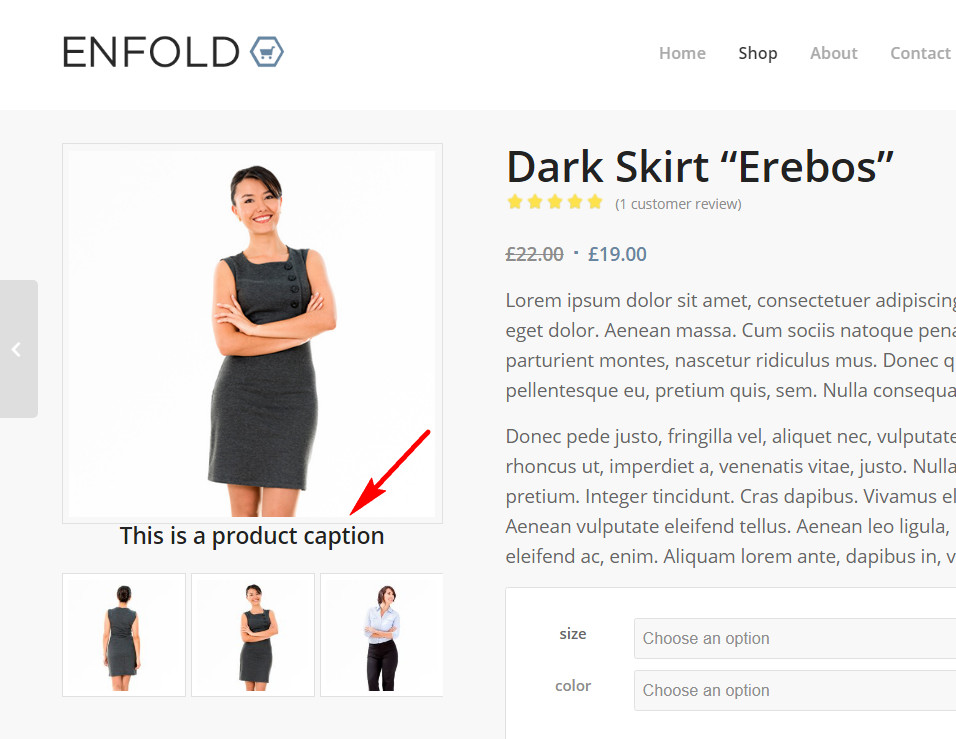The width and height of the screenshot is (956, 739).
Task: Click the first yellow rating star
Action: click(x=515, y=202)
